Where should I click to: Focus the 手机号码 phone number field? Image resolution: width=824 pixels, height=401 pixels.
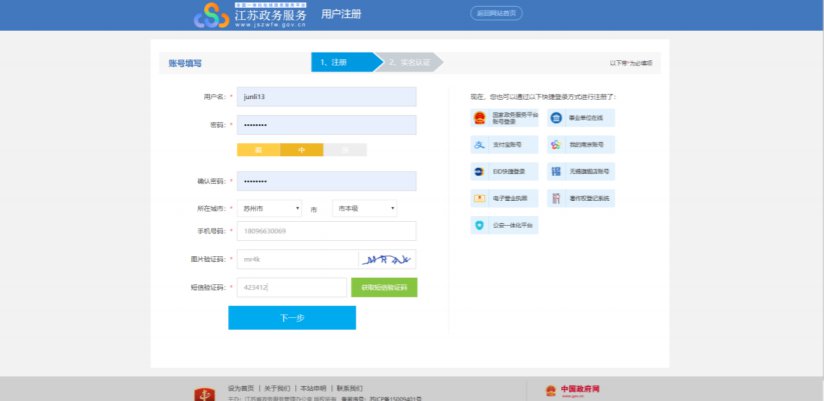tap(326, 231)
